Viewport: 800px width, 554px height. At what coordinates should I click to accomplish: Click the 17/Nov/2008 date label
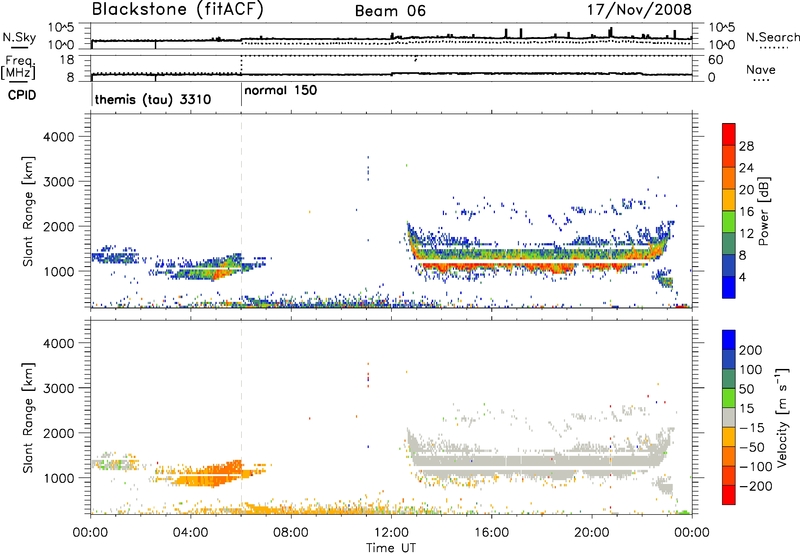[x=639, y=9]
